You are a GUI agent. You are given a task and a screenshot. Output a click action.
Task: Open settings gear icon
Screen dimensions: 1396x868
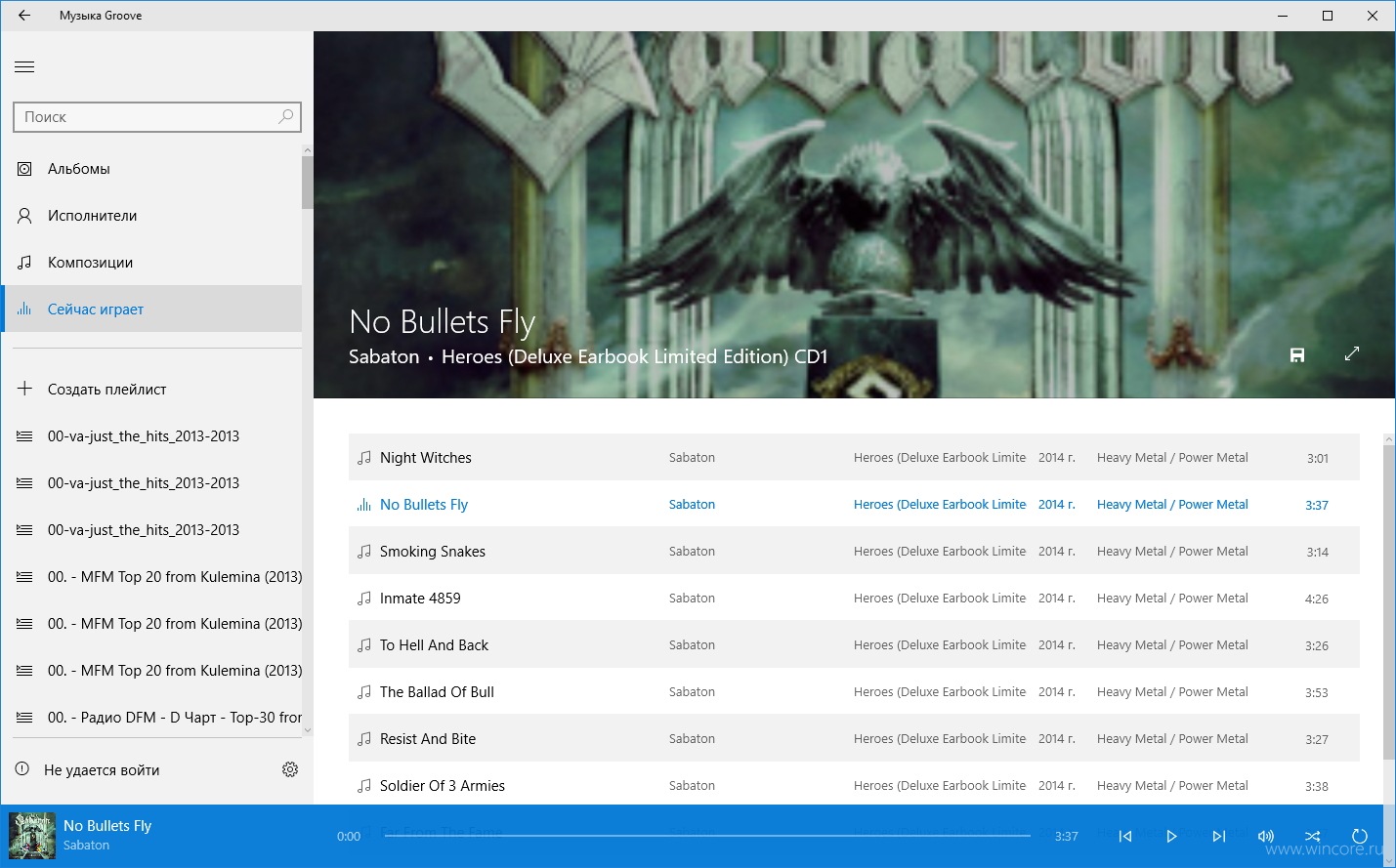coord(290,769)
